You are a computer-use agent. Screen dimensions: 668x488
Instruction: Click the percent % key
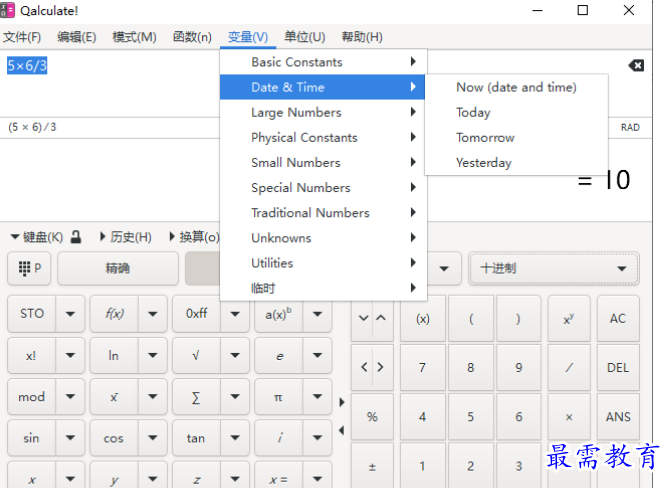click(x=372, y=416)
